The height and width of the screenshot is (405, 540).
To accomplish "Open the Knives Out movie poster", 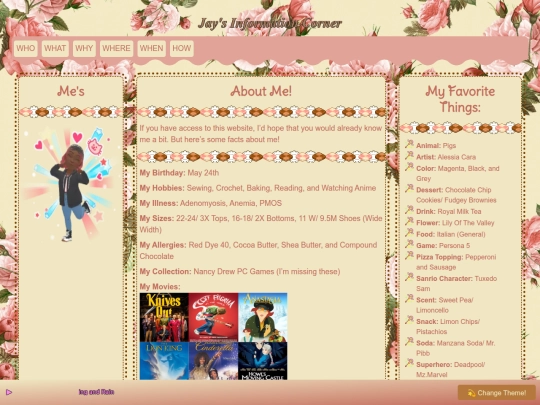I will click(164, 317).
